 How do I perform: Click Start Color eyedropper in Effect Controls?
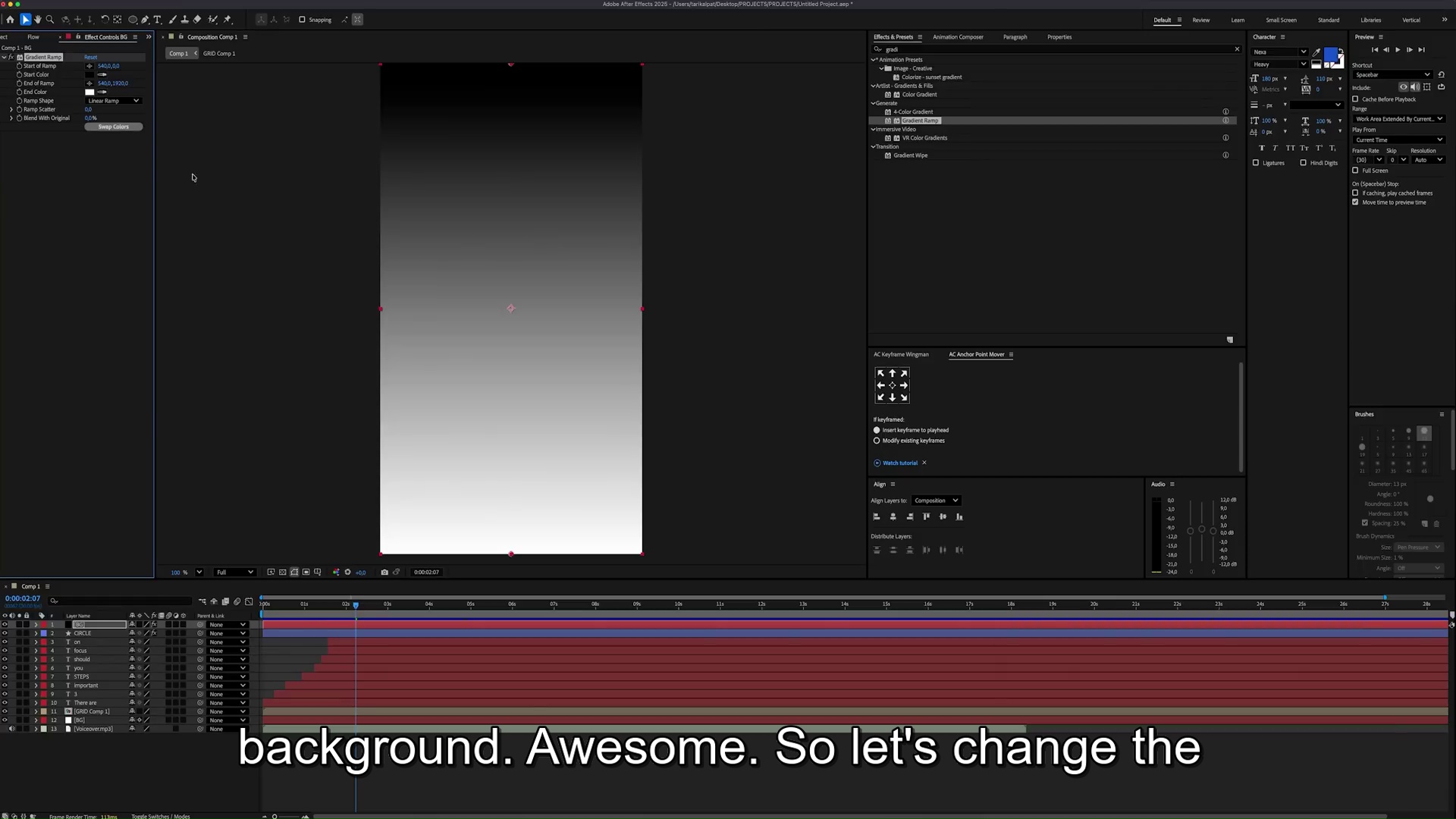pos(102,74)
